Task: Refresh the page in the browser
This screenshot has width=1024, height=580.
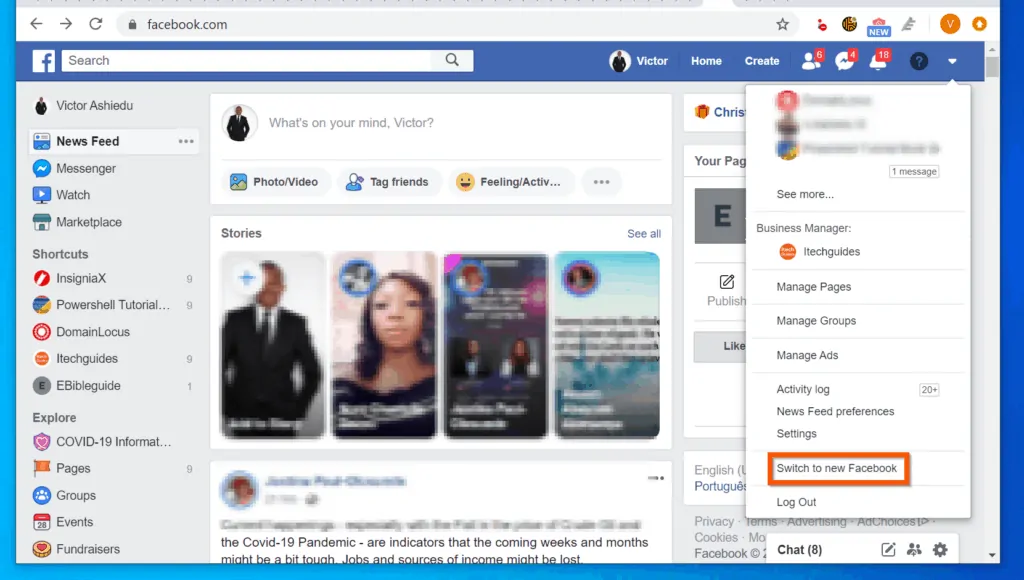Action: [95, 24]
